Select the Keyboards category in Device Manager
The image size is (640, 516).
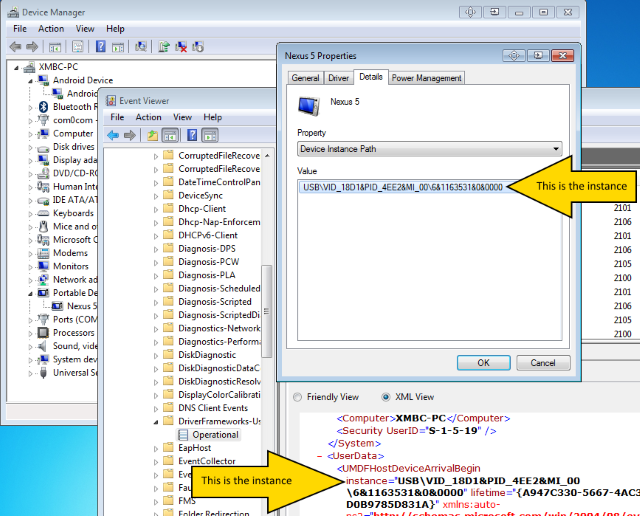click(x=73, y=213)
